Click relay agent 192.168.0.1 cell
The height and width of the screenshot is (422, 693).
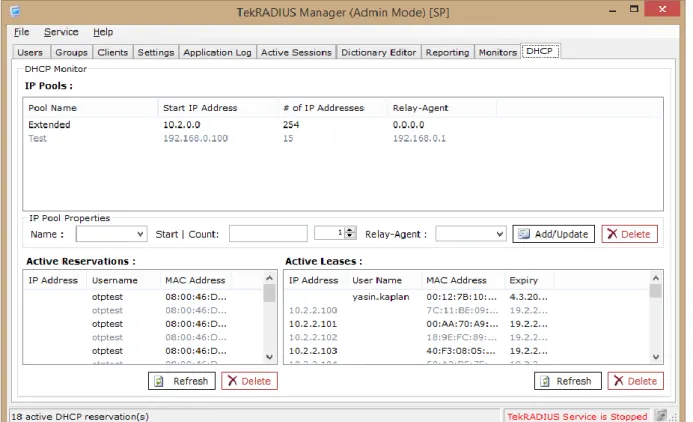point(419,138)
